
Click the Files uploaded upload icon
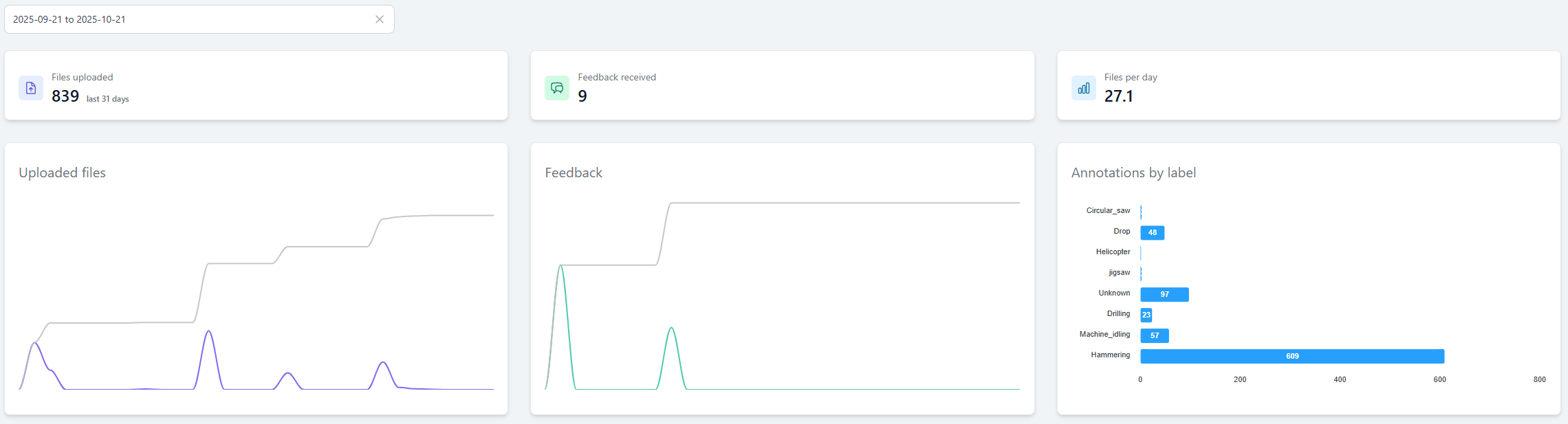[31, 88]
